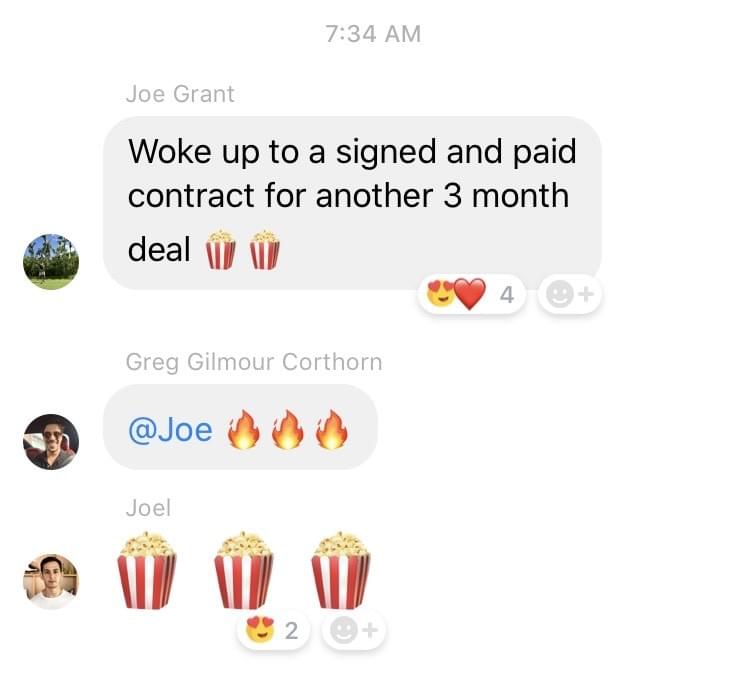Add a reaction to Joe Grant's message
Viewport: 749px width, 689px height.
569,294
